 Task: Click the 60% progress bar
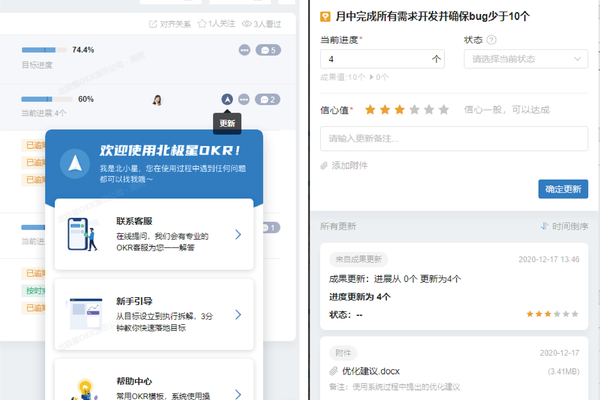[x=47, y=100]
